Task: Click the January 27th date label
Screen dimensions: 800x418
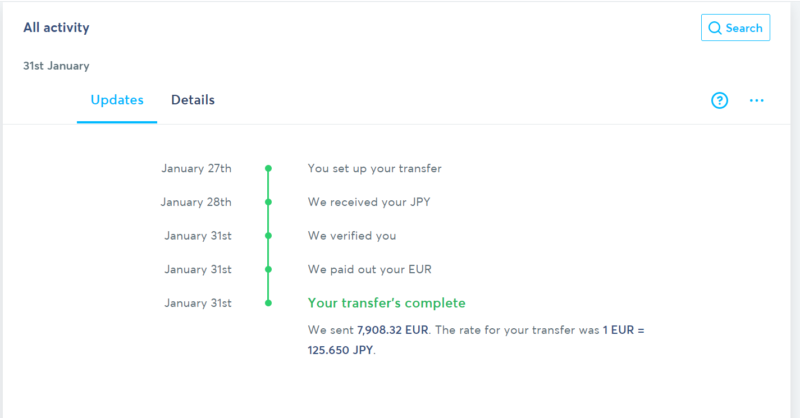Action: (196, 168)
